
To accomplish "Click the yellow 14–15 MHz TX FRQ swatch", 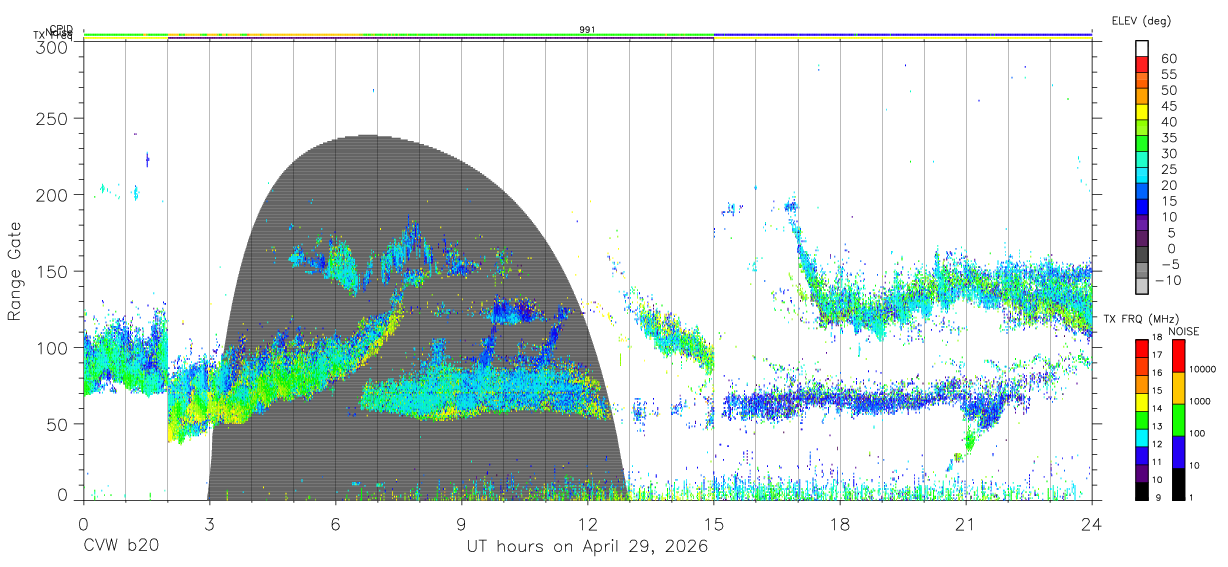I will coord(1142,402).
